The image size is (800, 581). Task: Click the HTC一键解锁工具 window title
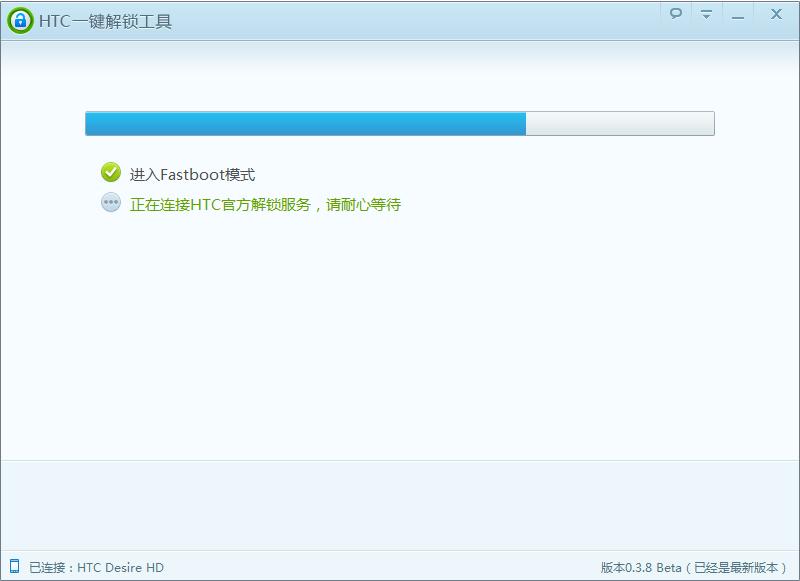pos(105,21)
